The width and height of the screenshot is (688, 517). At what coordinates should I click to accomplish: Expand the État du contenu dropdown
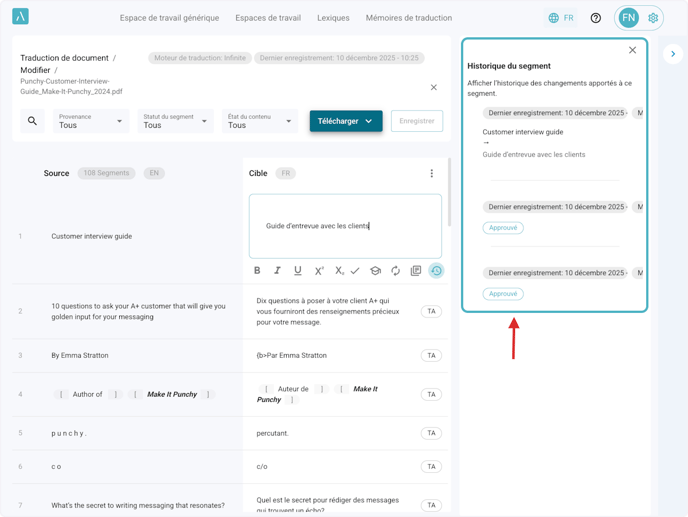(x=259, y=121)
